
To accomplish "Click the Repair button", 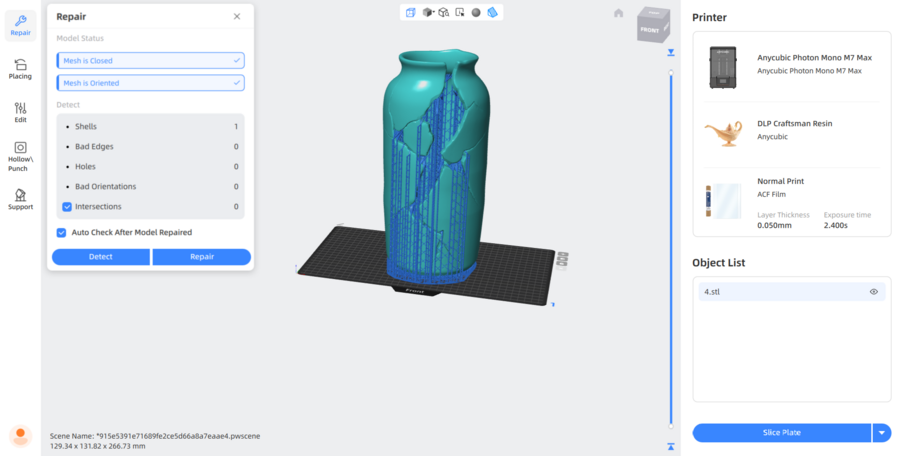I will click(x=202, y=257).
